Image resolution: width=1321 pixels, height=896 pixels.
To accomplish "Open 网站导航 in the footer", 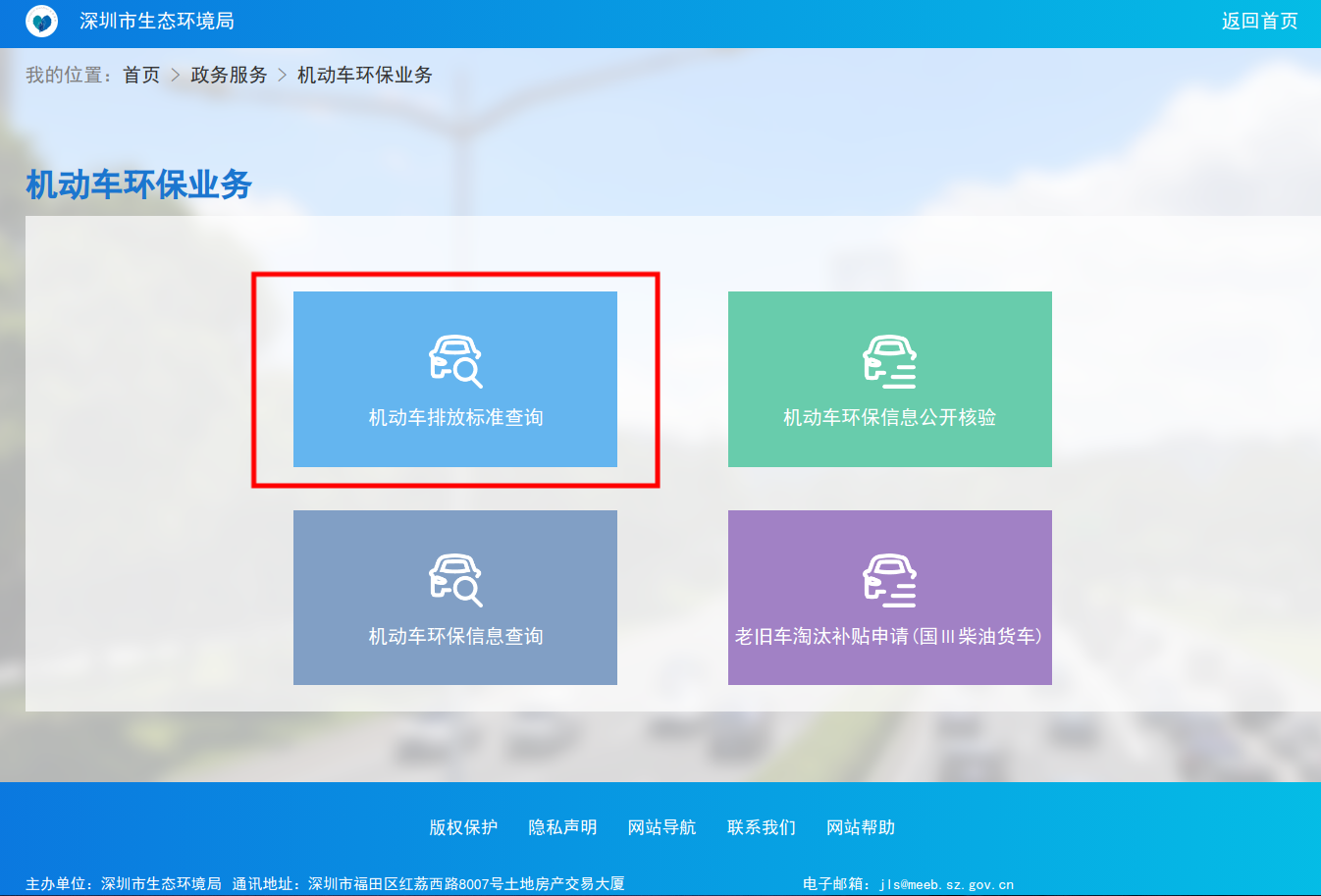I will click(661, 827).
